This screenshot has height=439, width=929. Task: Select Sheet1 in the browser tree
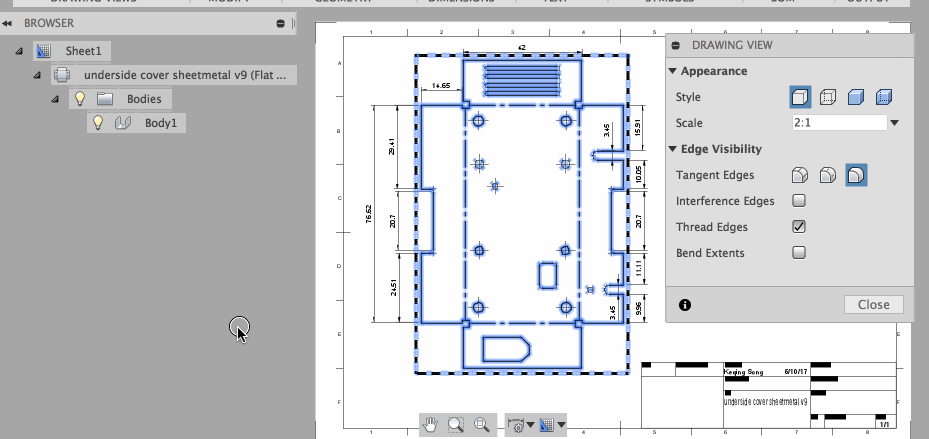click(x=84, y=51)
